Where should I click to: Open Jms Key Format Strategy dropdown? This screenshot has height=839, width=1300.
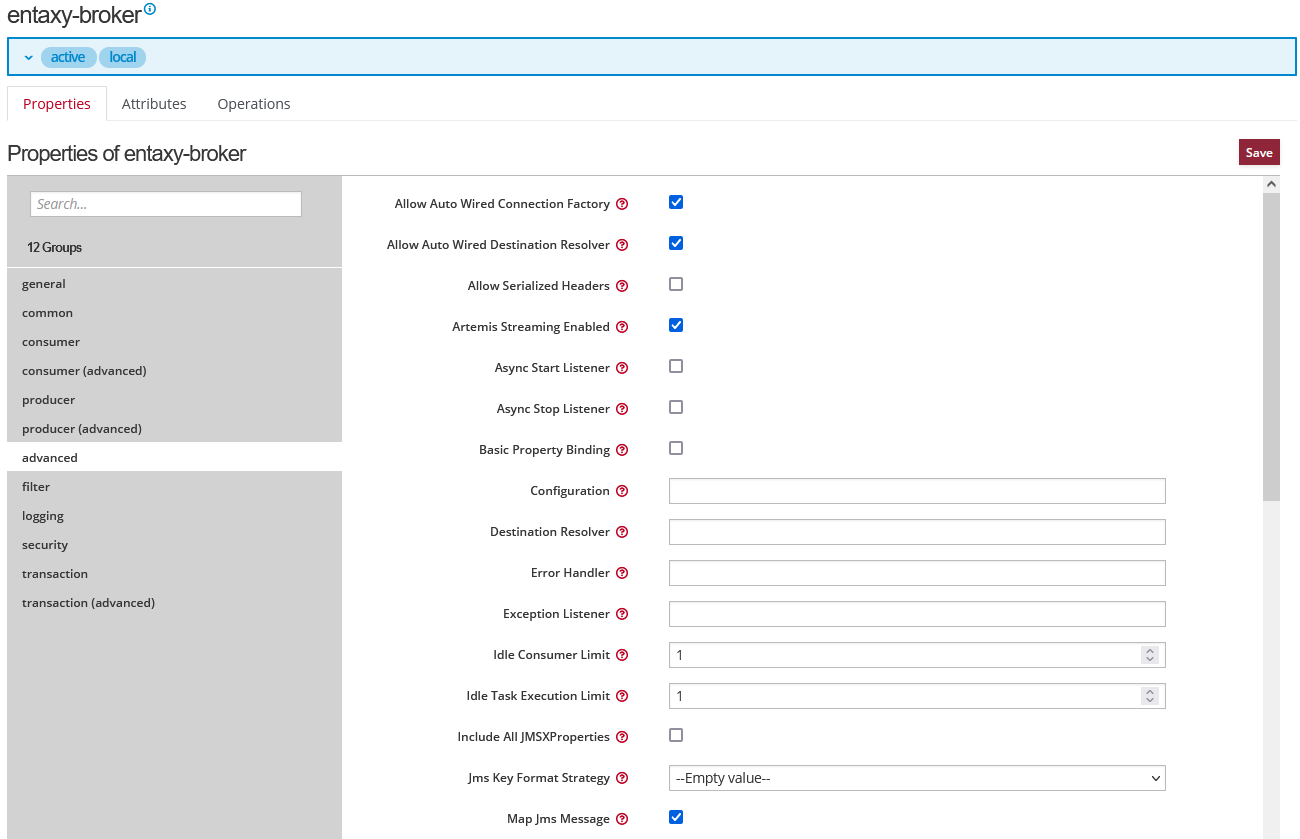(x=916, y=778)
